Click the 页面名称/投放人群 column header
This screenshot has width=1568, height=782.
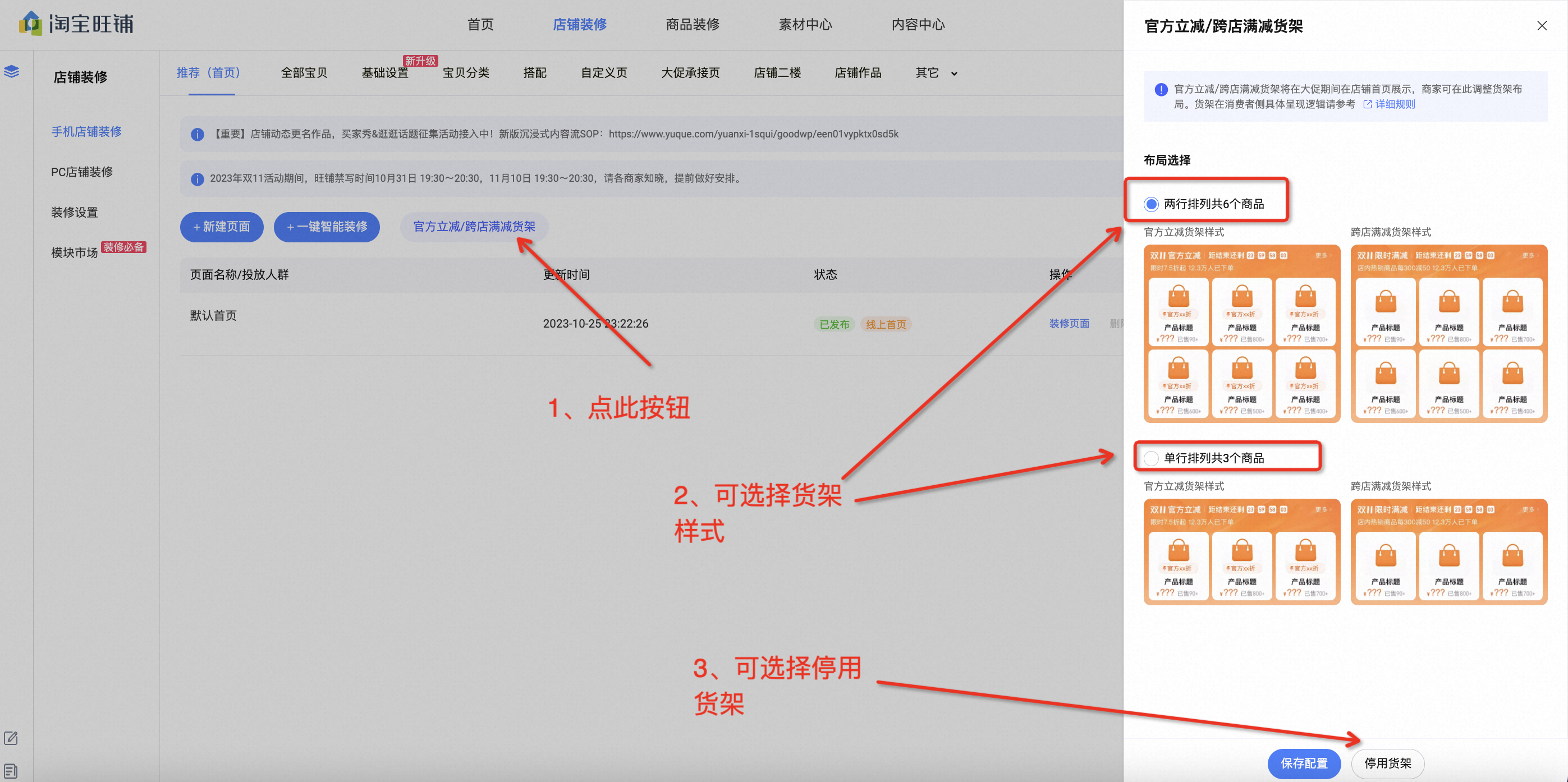(239, 275)
